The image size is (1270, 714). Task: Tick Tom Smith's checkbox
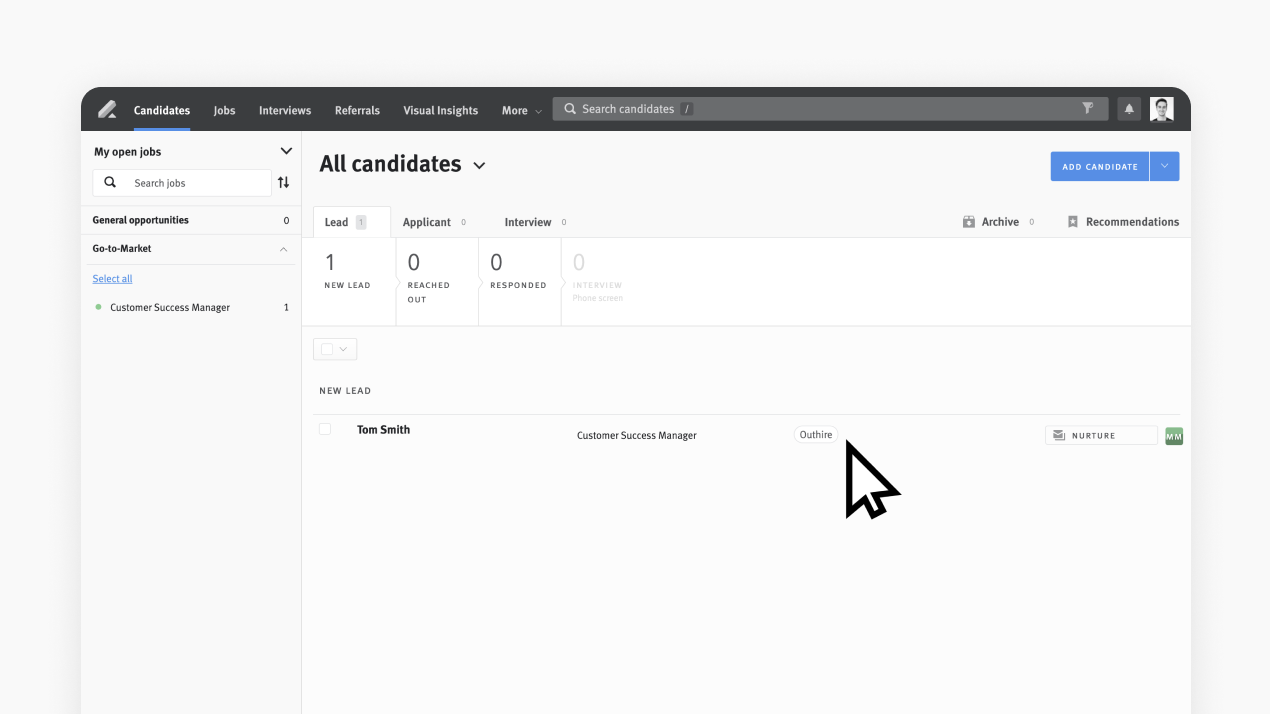325,429
